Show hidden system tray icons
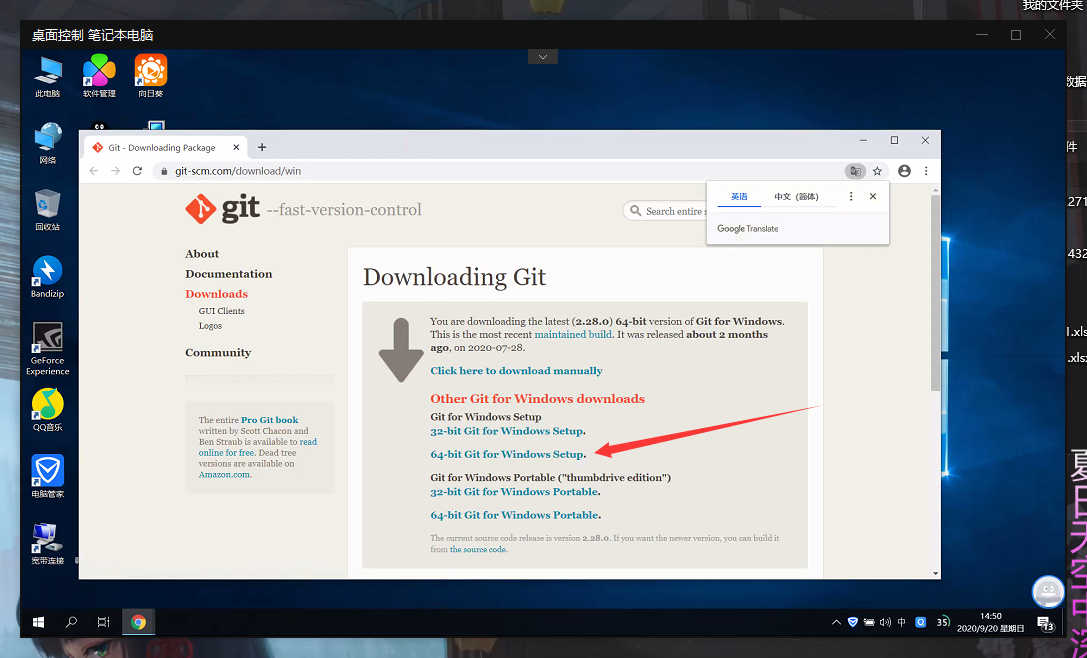Screen dimensions: 1087x658 pos(836,622)
